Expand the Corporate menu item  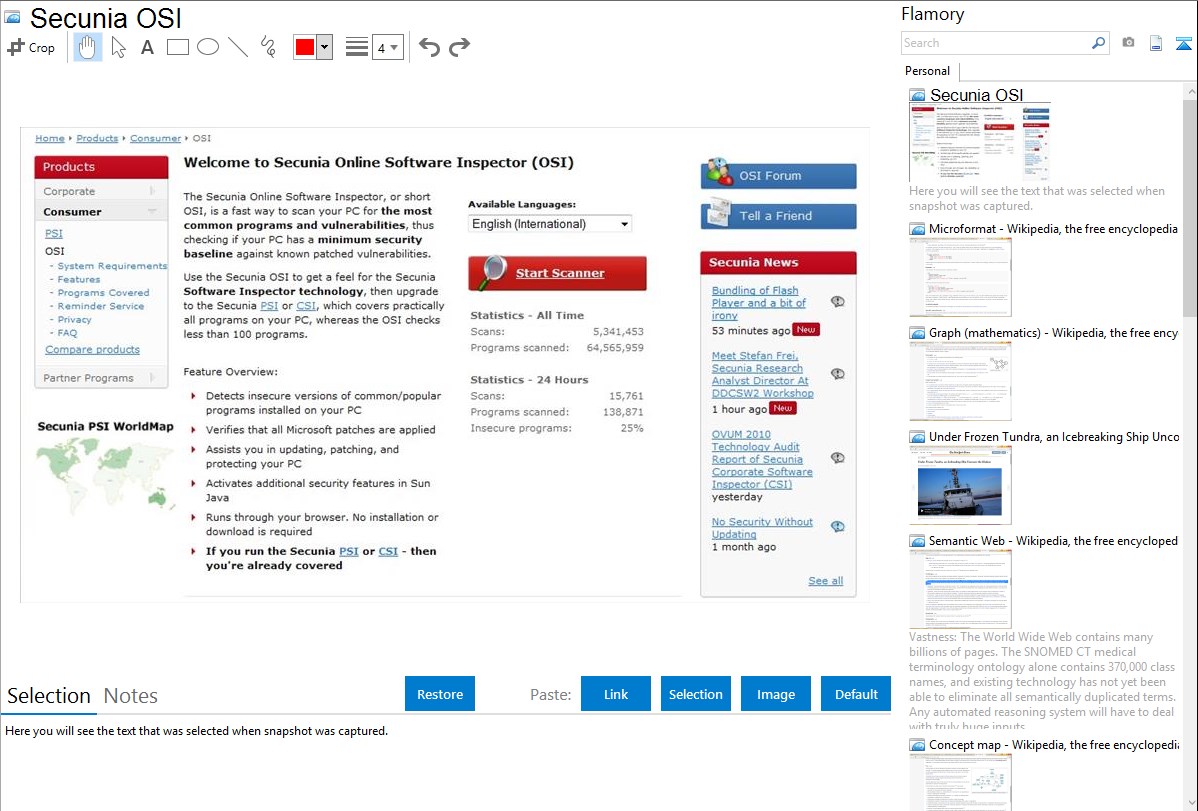pyautogui.click(x=101, y=191)
